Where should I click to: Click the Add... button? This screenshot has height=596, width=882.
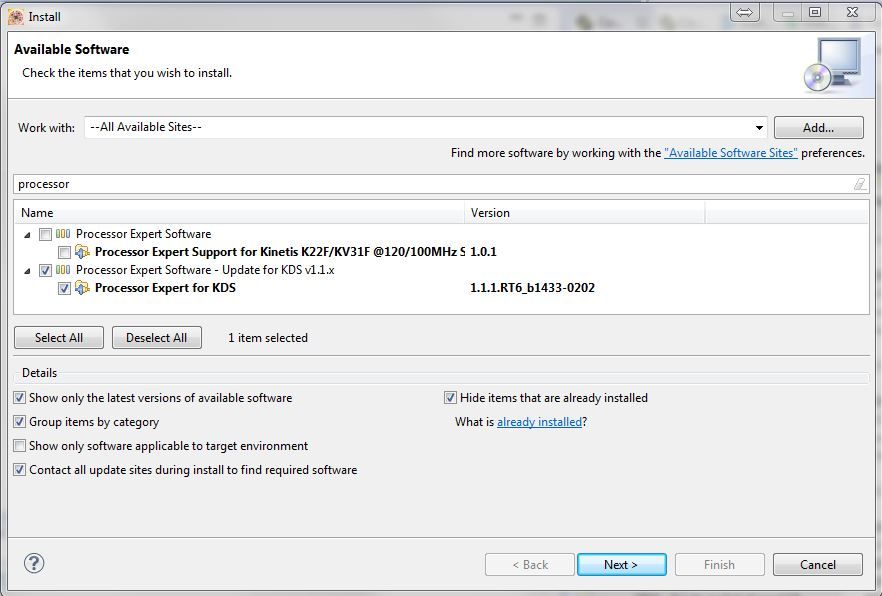coord(818,128)
